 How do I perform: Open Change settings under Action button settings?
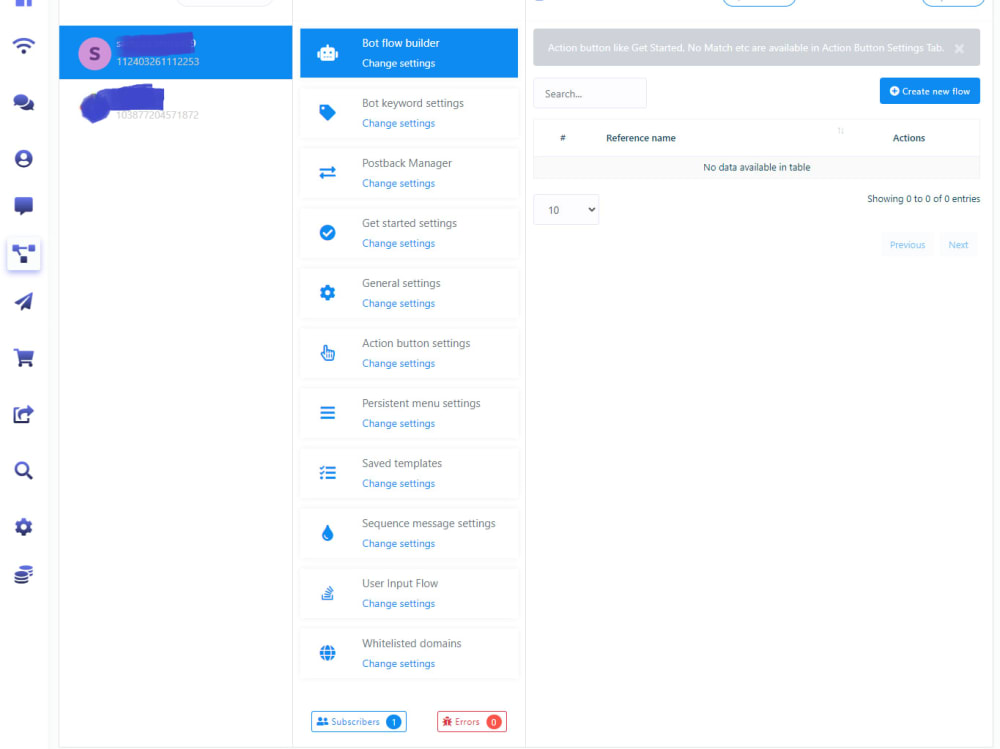click(398, 363)
